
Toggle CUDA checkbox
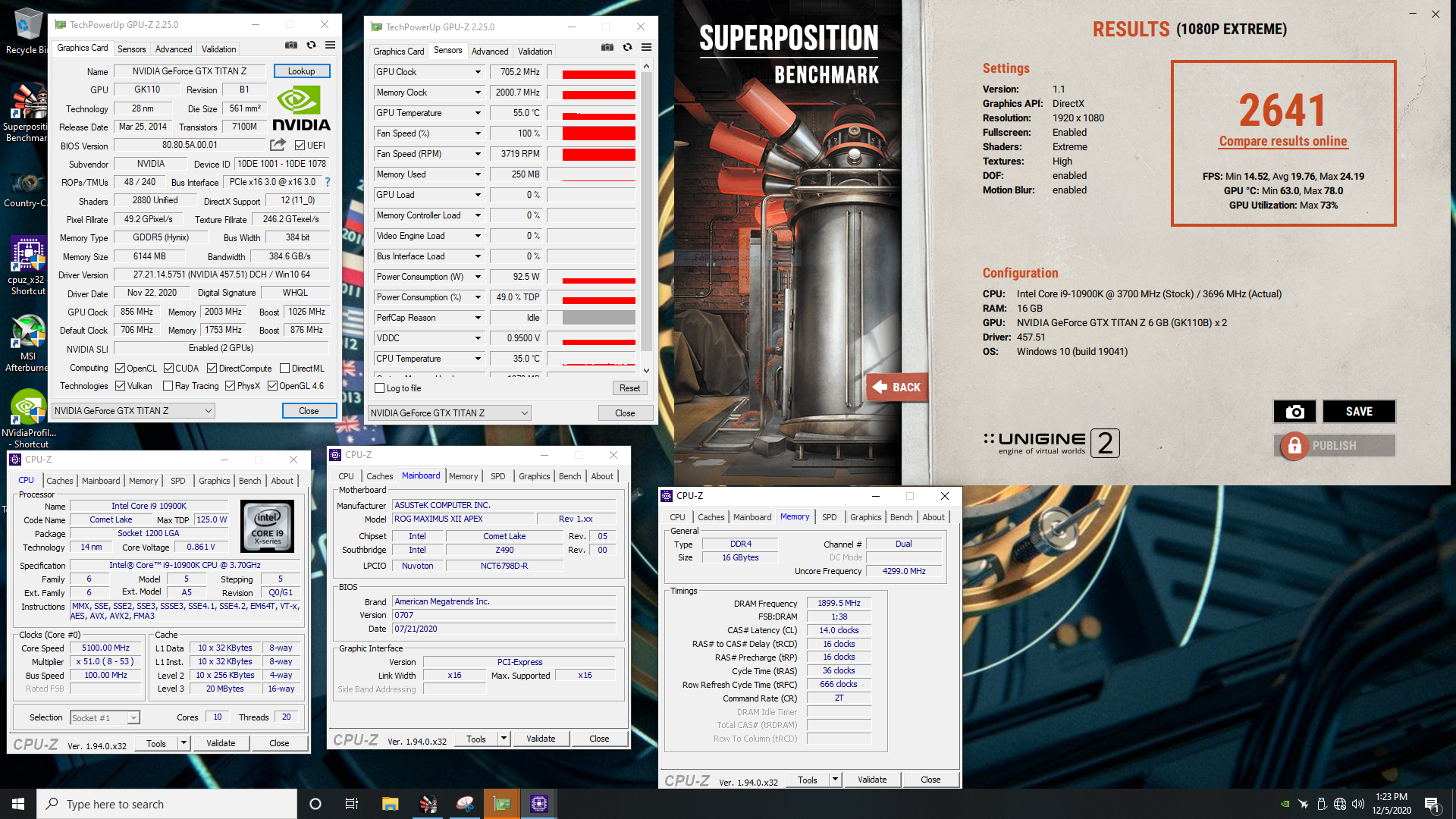click(168, 369)
